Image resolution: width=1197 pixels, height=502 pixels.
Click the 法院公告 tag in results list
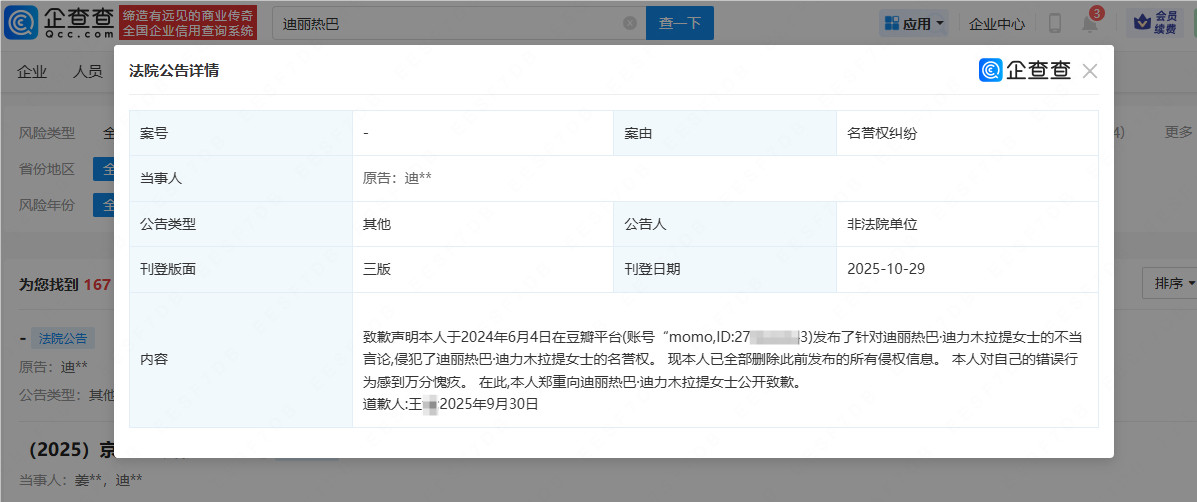coord(63,339)
